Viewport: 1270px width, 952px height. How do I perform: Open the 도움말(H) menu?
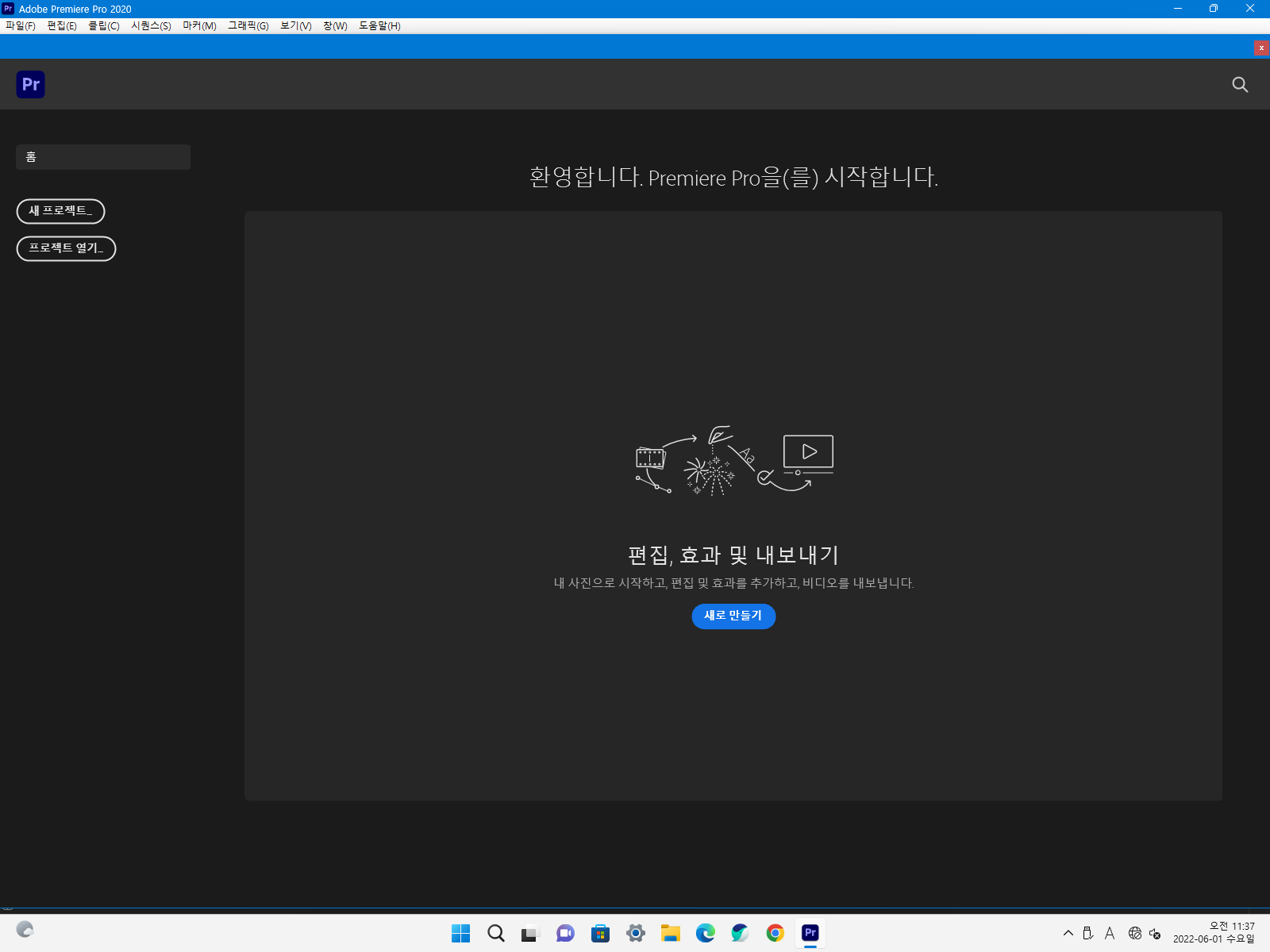[x=379, y=25]
